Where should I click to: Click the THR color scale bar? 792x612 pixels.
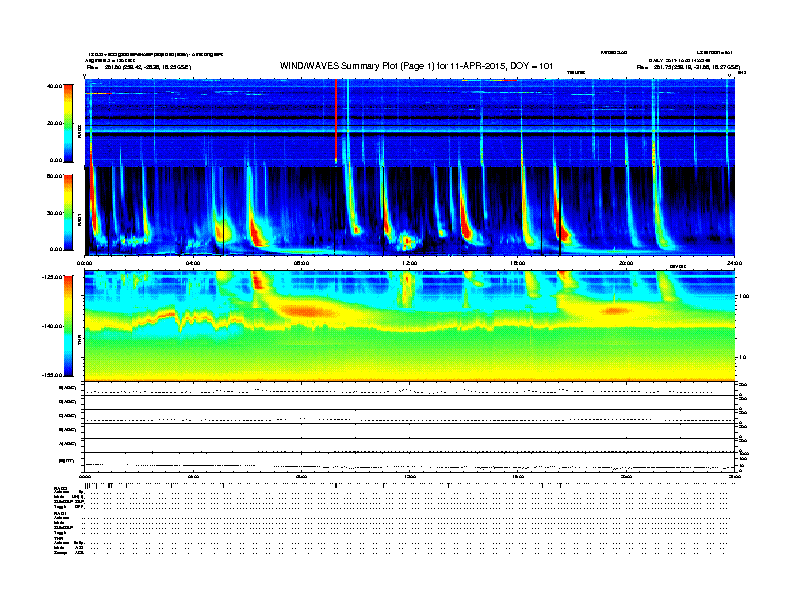click(68, 326)
